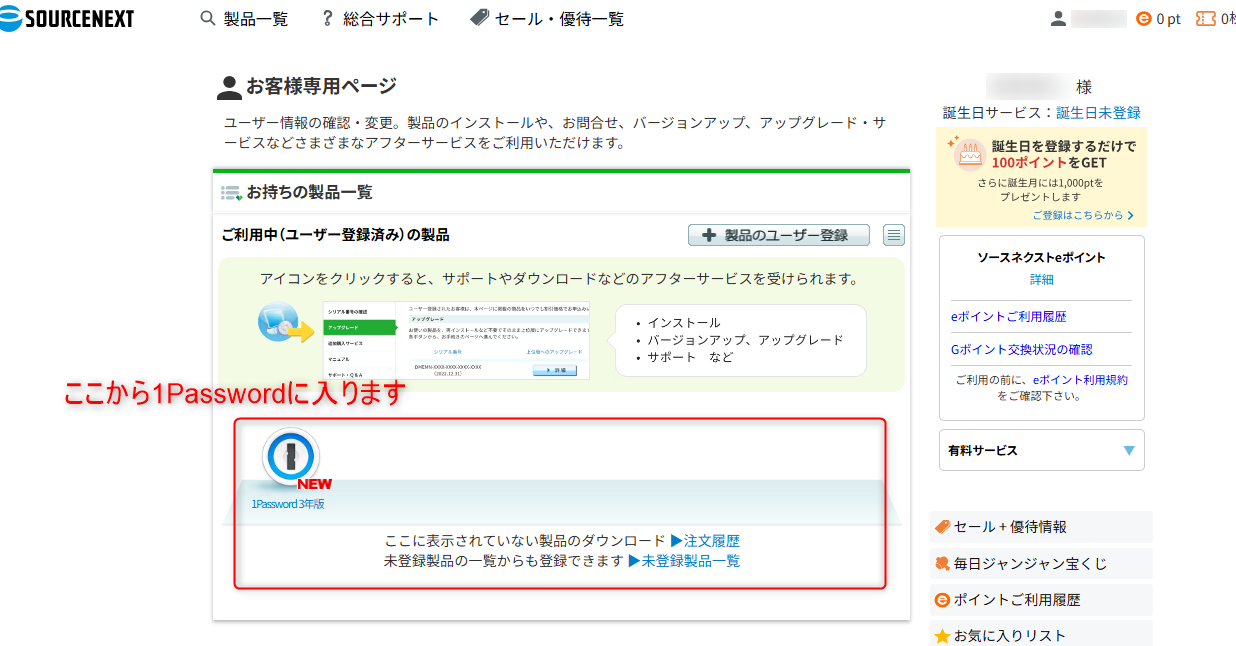Click the star icon next to お気に入りリスト
Viewport: 1236px width, 646px height.
[x=942, y=635]
